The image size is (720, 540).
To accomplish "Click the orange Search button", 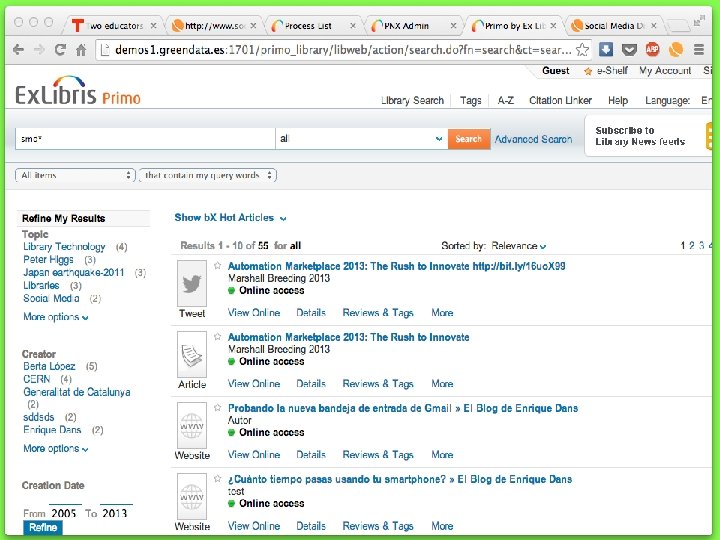I will click(469, 139).
